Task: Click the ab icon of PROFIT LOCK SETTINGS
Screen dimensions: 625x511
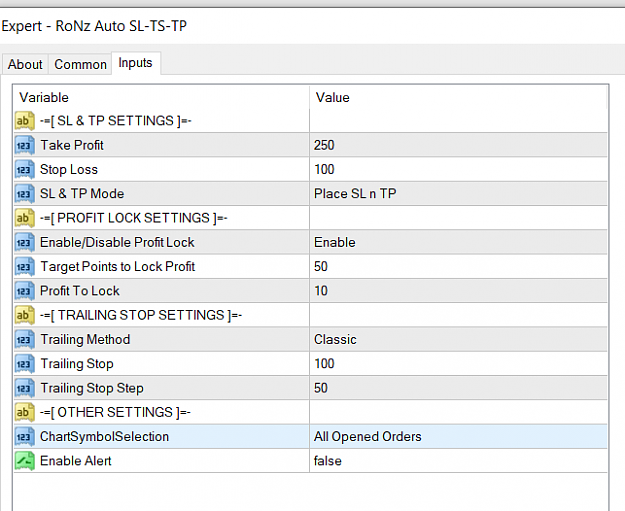Action: pyautogui.click(x=24, y=218)
